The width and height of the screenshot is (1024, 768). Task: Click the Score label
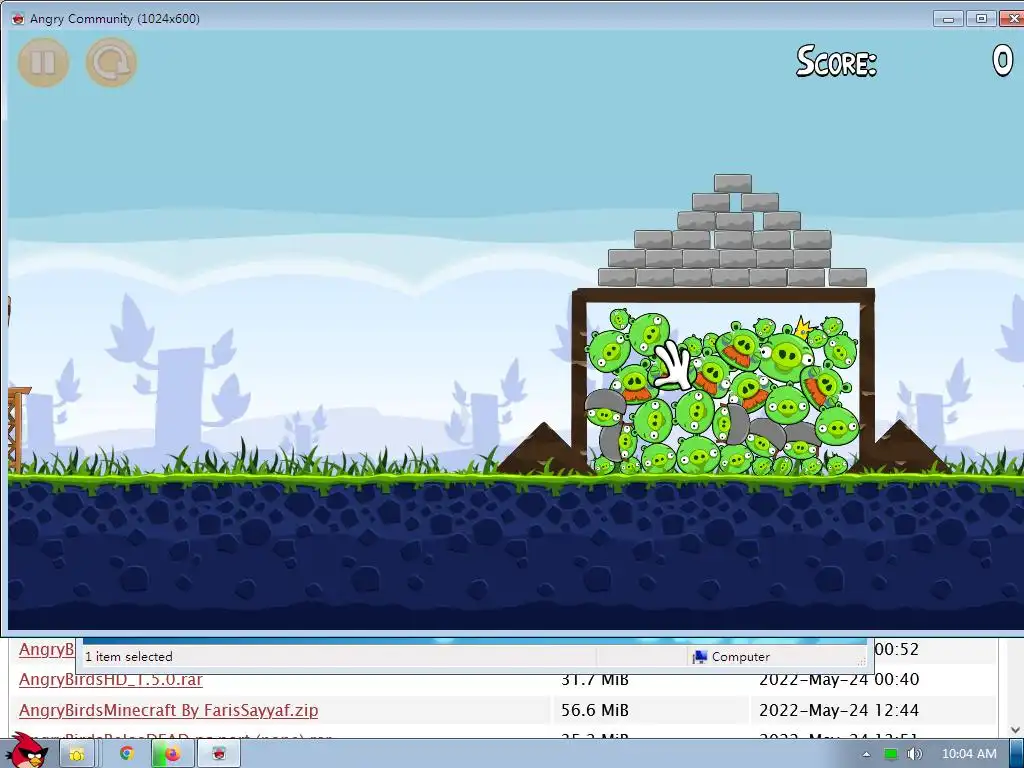tap(836, 62)
